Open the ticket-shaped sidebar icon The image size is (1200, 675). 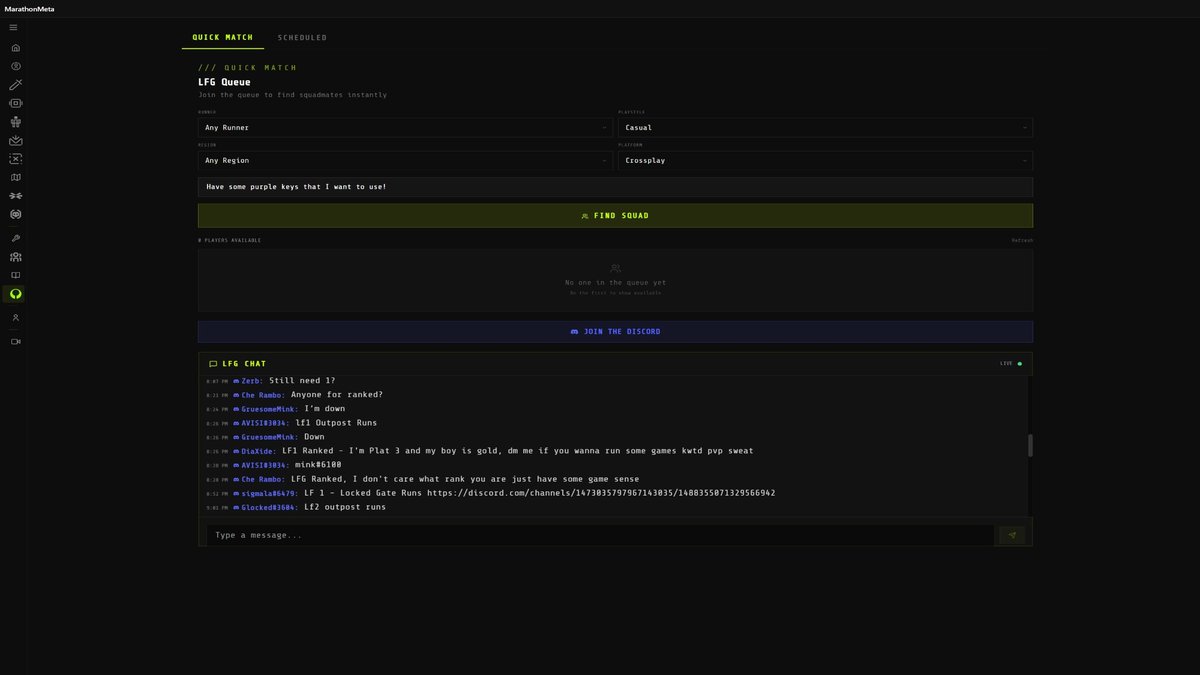[15, 103]
